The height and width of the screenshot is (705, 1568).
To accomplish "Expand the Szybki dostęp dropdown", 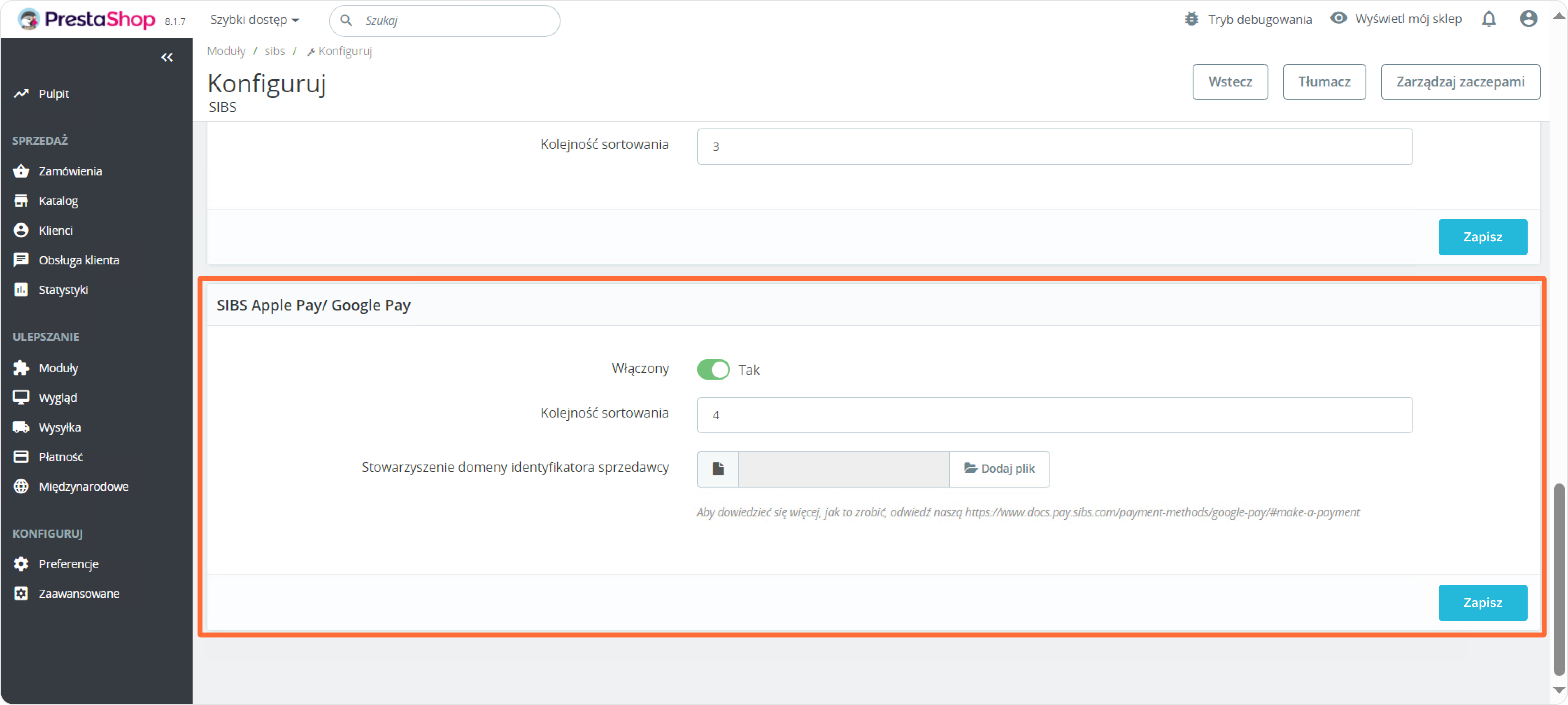I will [254, 20].
